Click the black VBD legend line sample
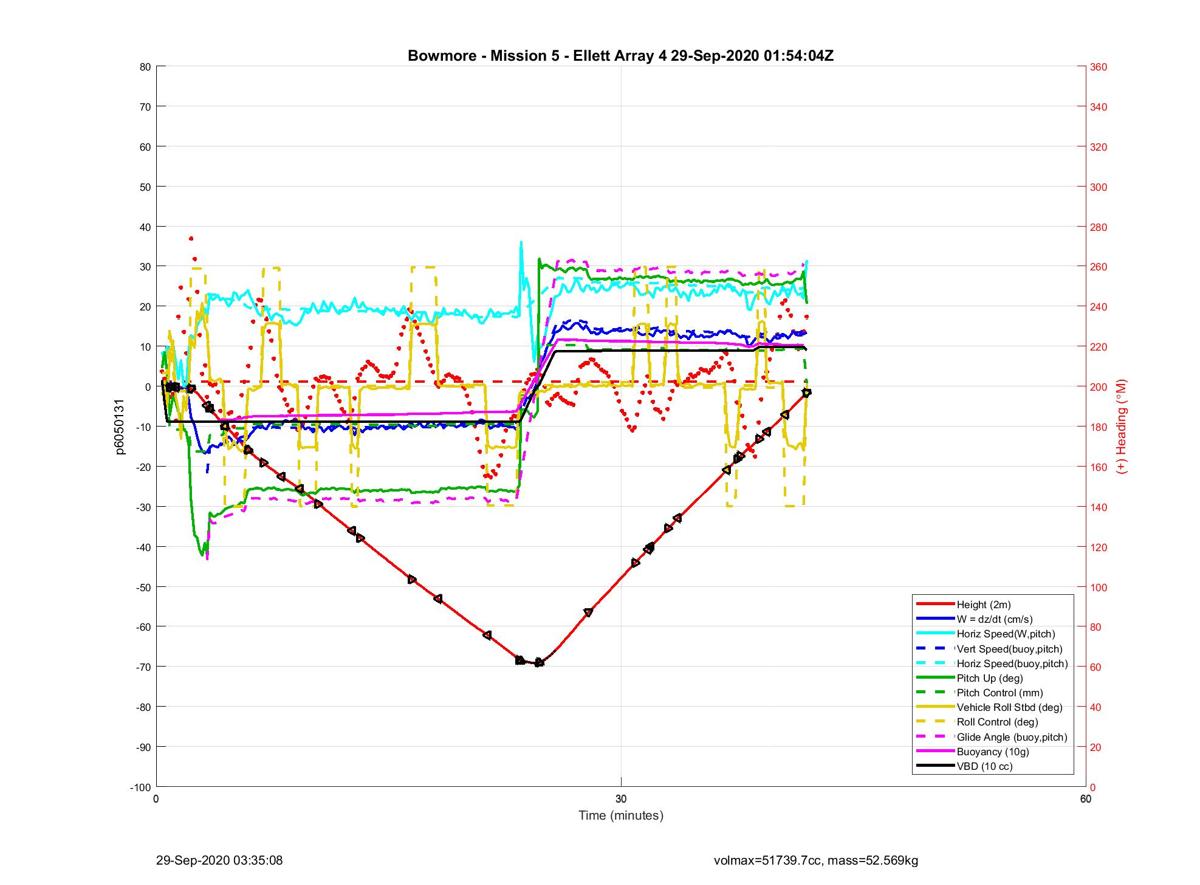The height and width of the screenshot is (885, 1200). (933, 767)
